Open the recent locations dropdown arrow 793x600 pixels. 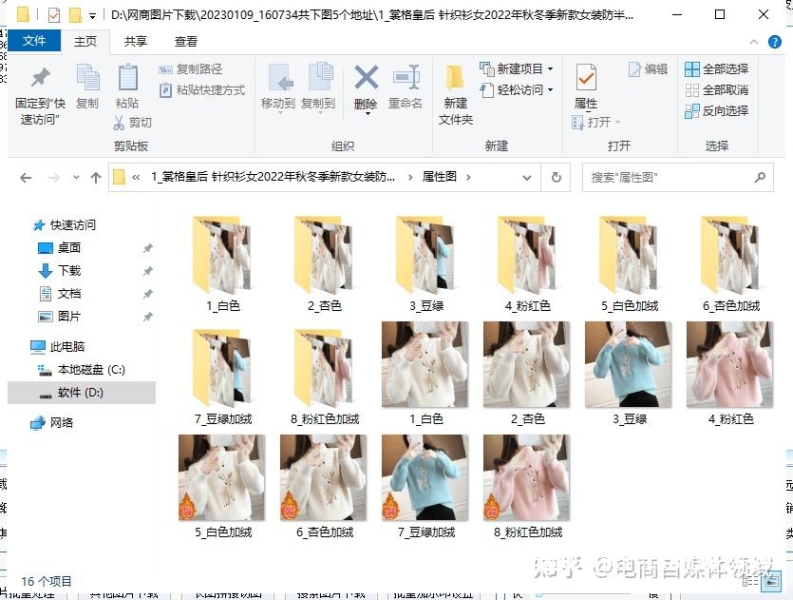pyautogui.click(x=76, y=178)
